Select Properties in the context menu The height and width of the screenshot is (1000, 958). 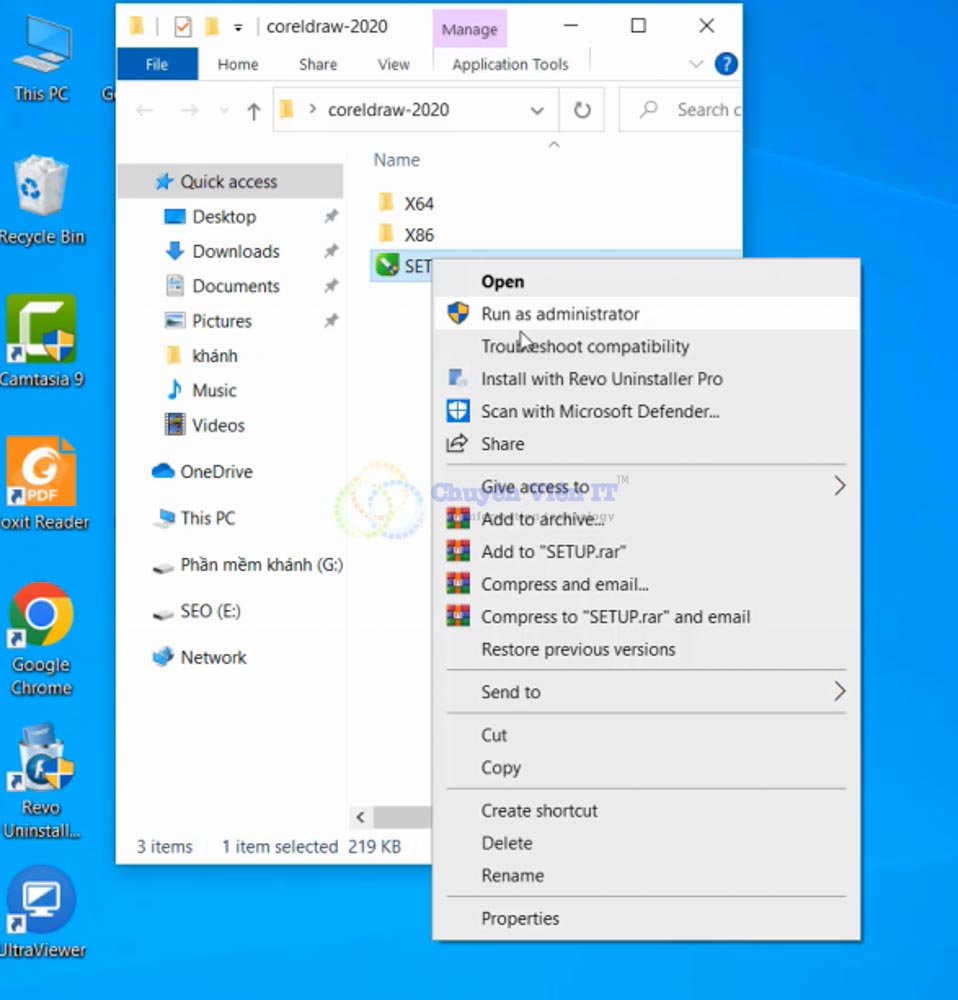point(520,918)
